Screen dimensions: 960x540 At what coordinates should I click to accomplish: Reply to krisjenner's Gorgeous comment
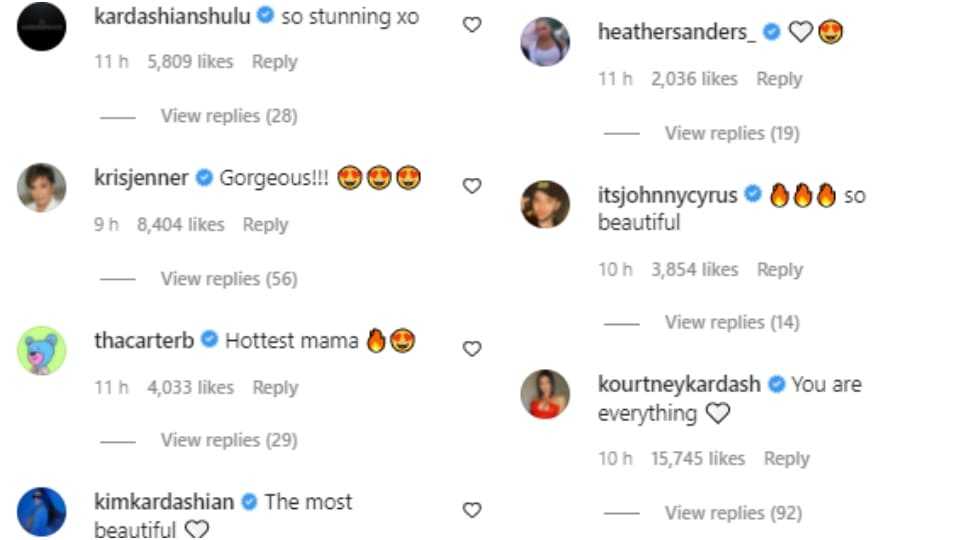265,225
